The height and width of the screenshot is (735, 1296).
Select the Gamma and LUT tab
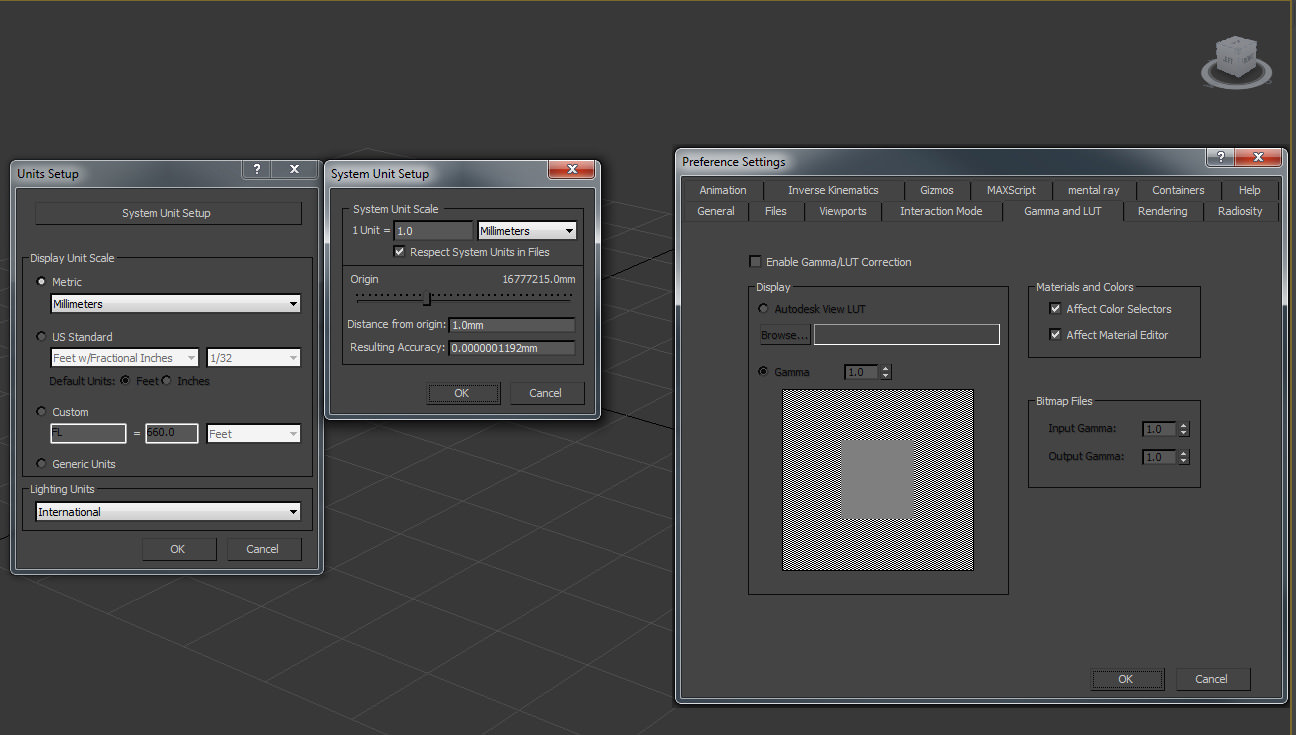[x=1063, y=211]
